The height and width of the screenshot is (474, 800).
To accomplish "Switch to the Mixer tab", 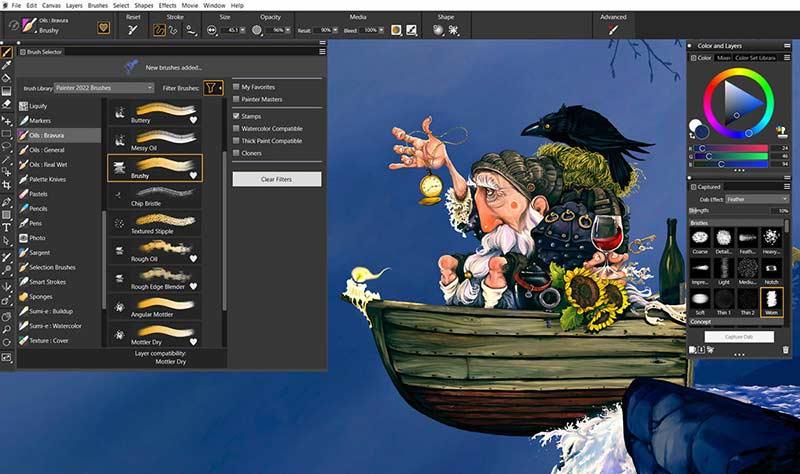I will (723, 58).
